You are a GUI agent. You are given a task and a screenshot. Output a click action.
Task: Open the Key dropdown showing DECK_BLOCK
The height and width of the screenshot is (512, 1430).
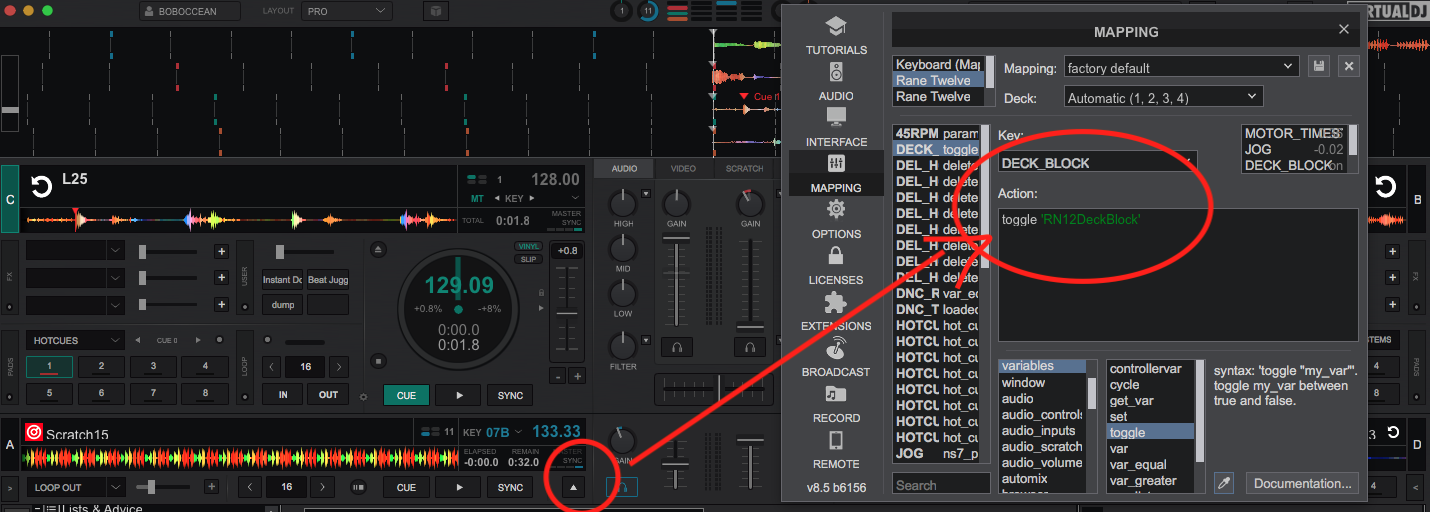point(1097,162)
